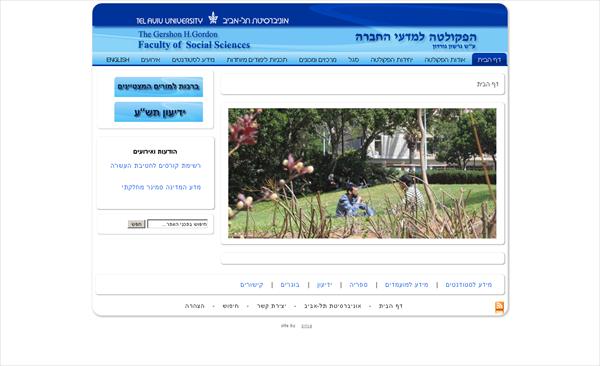Select the דף הבית navigation tab
600x366 pixels.
489,60
